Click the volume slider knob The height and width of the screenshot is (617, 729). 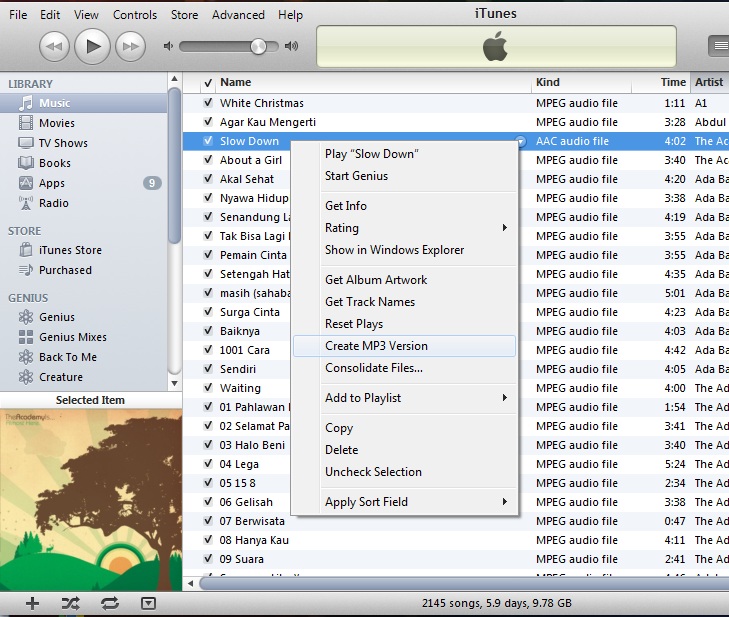pyautogui.click(x=258, y=46)
